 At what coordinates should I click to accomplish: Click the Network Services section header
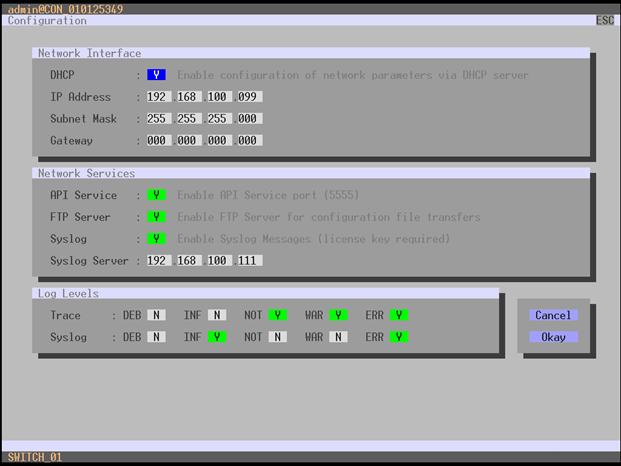tap(311, 173)
